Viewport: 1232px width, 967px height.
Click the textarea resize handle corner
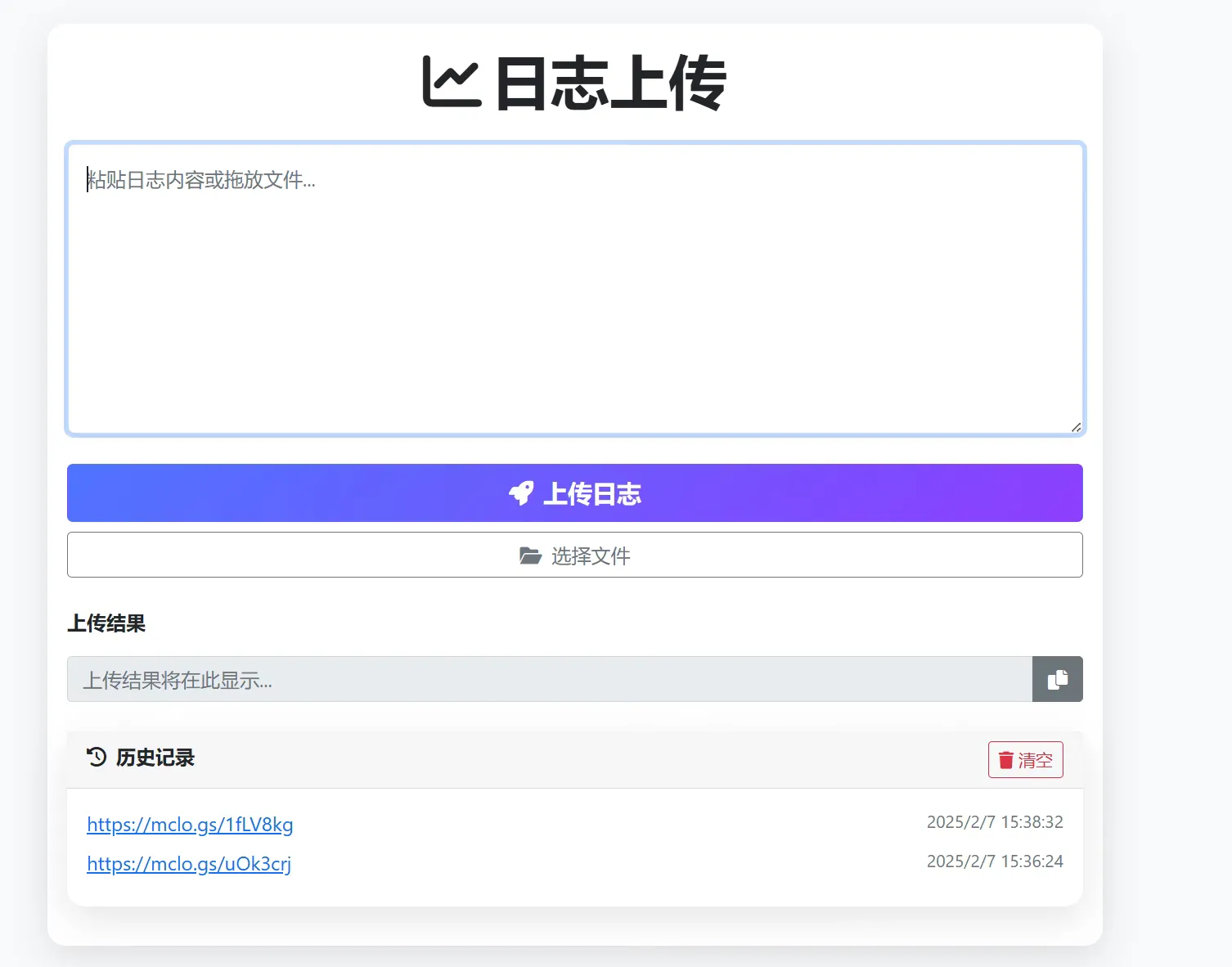(x=1076, y=427)
